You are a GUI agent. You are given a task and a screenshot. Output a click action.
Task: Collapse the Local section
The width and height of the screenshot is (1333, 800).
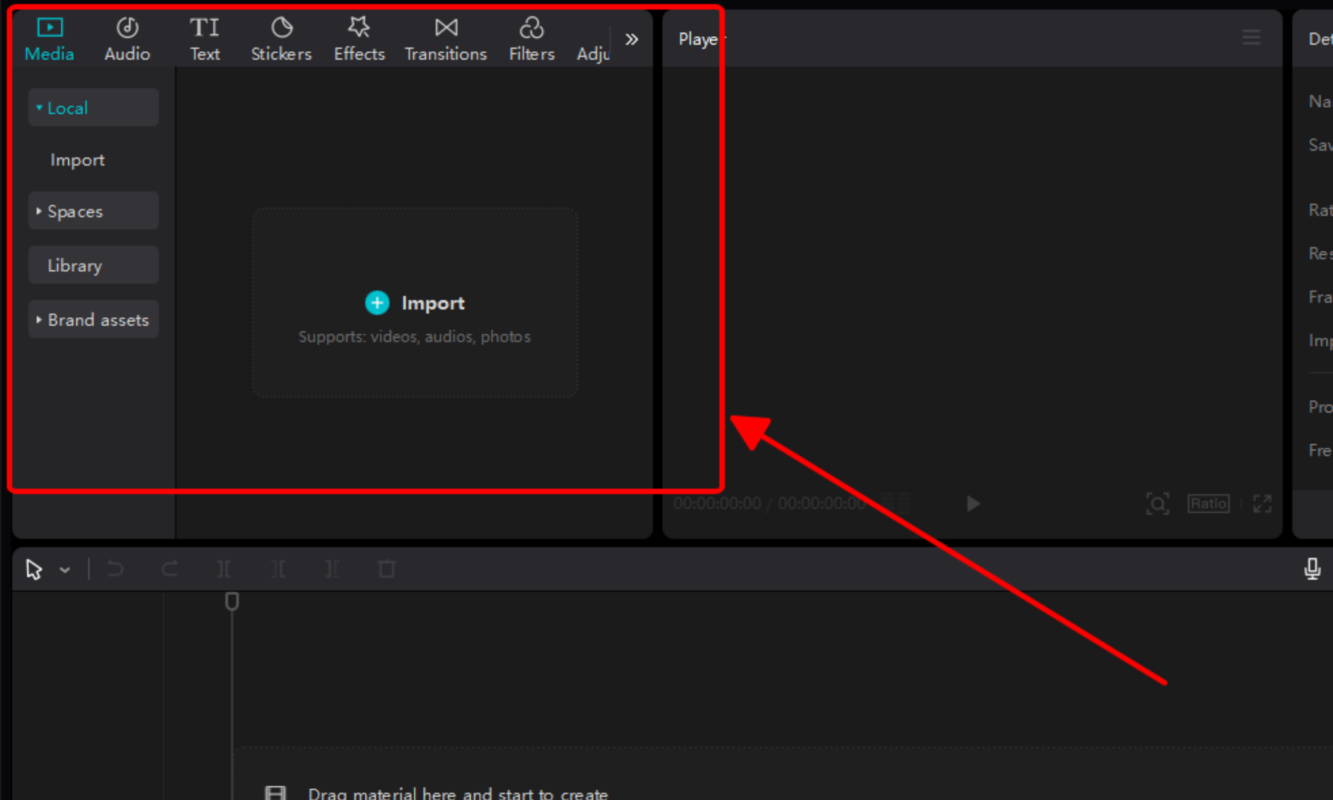tap(93, 108)
